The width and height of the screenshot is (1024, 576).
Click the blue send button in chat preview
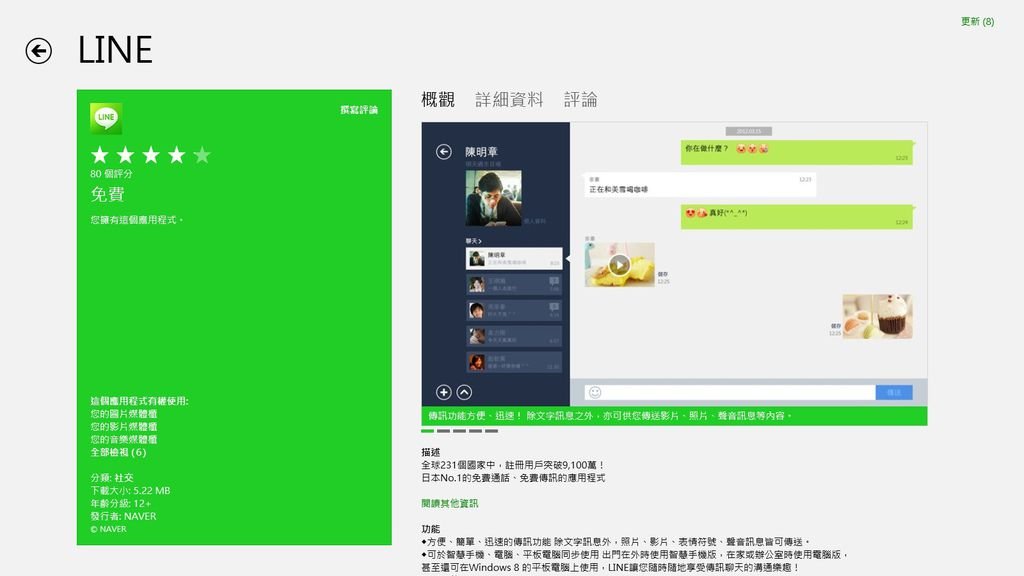(894, 392)
